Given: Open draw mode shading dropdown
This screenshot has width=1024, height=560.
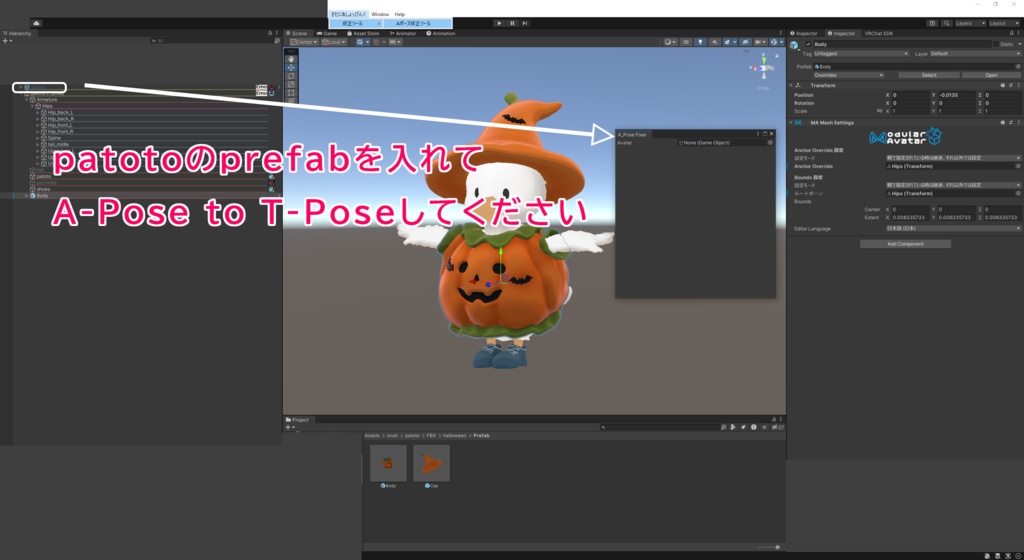Looking at the screenshot, I should [669, 42].
